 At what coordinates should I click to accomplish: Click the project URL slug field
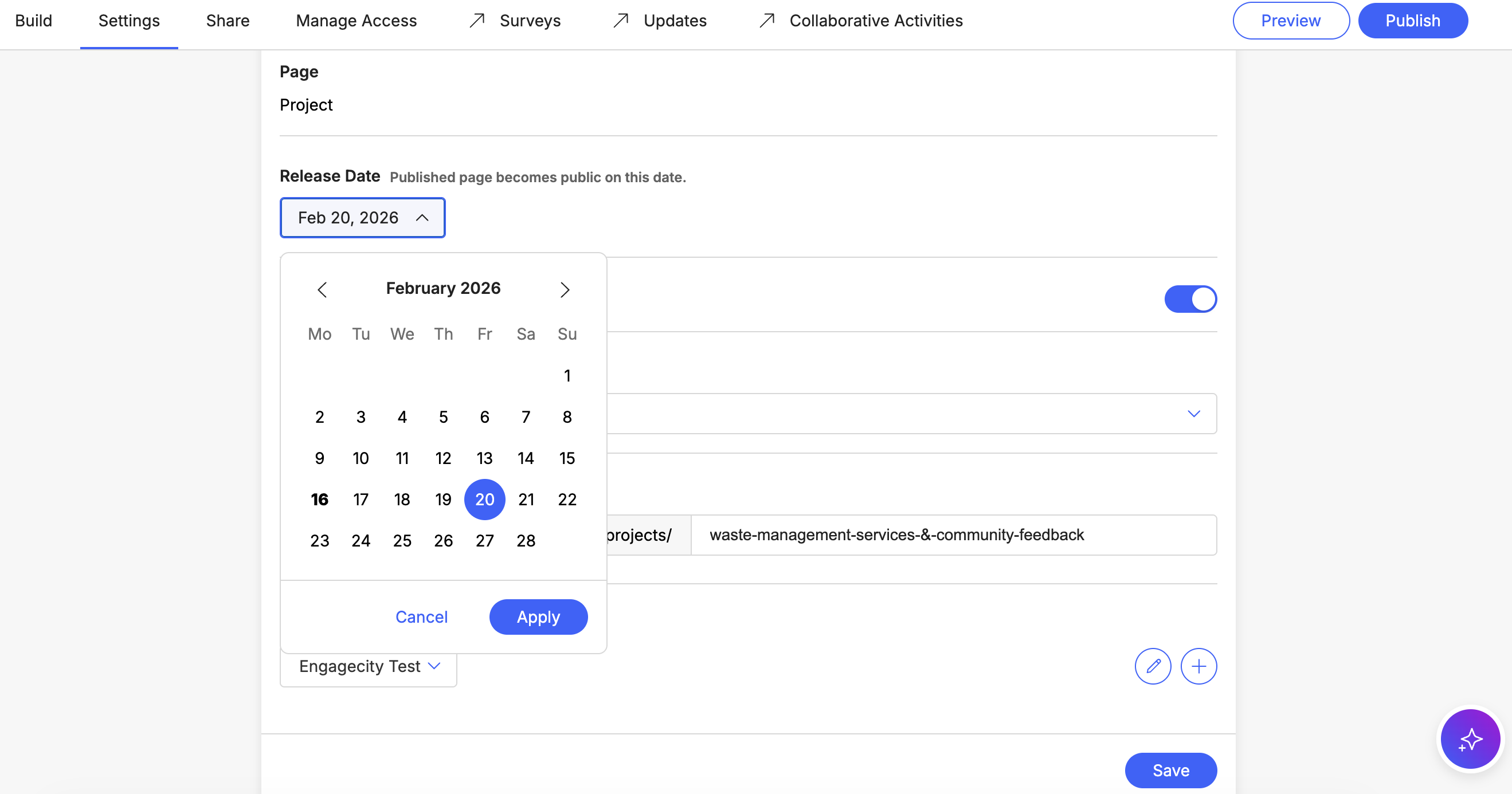953,534
